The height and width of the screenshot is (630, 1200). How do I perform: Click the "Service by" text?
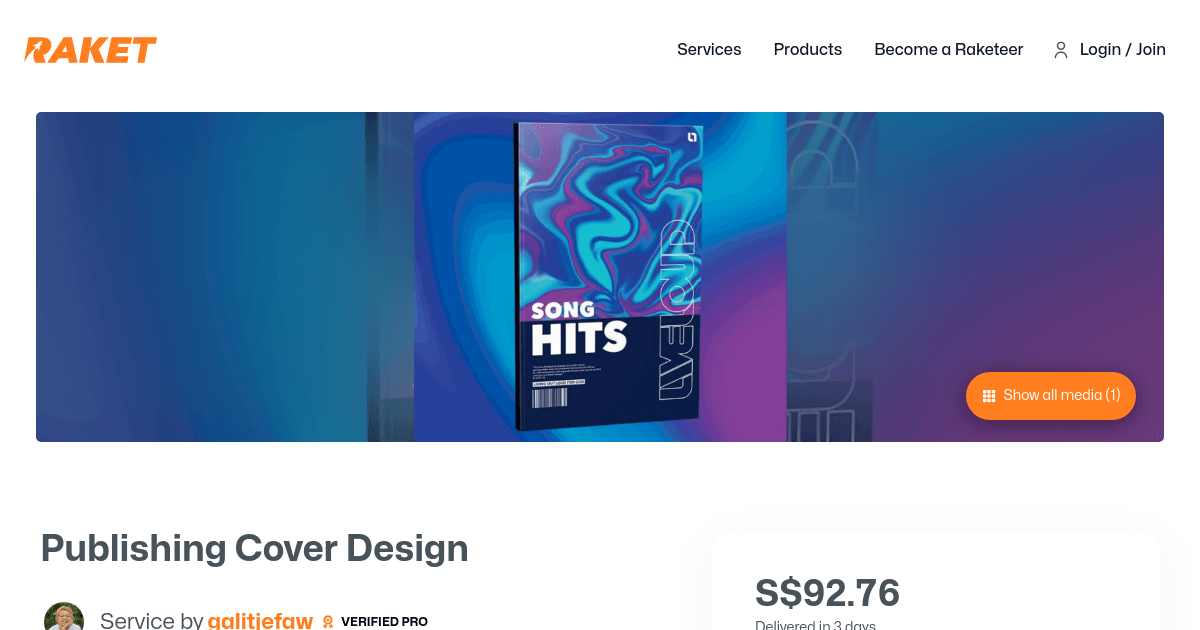pyautogui.click(x=152, y=621)
